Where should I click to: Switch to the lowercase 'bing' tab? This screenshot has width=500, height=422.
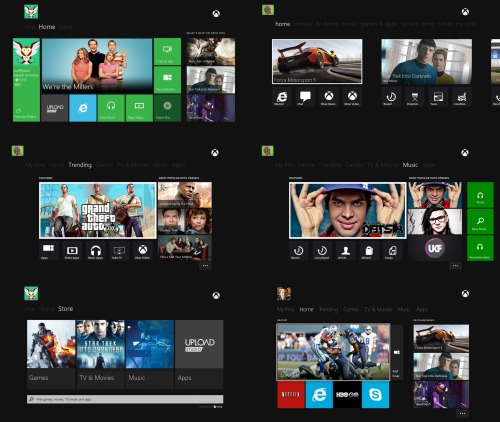click(428, 24)
